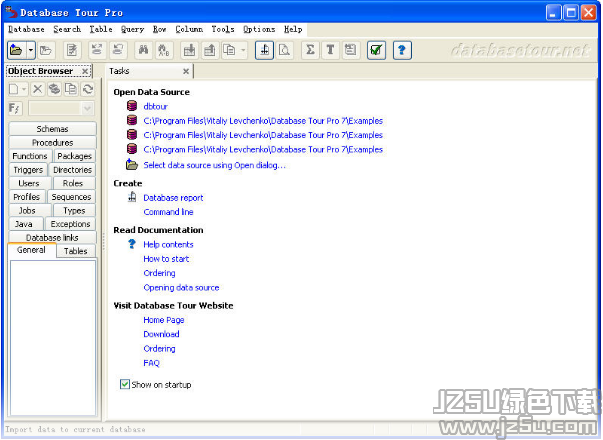The width and height of the screenshot is (603, 440).
Task: Switch to the Schemas tab
Action: tap(52, 129)
